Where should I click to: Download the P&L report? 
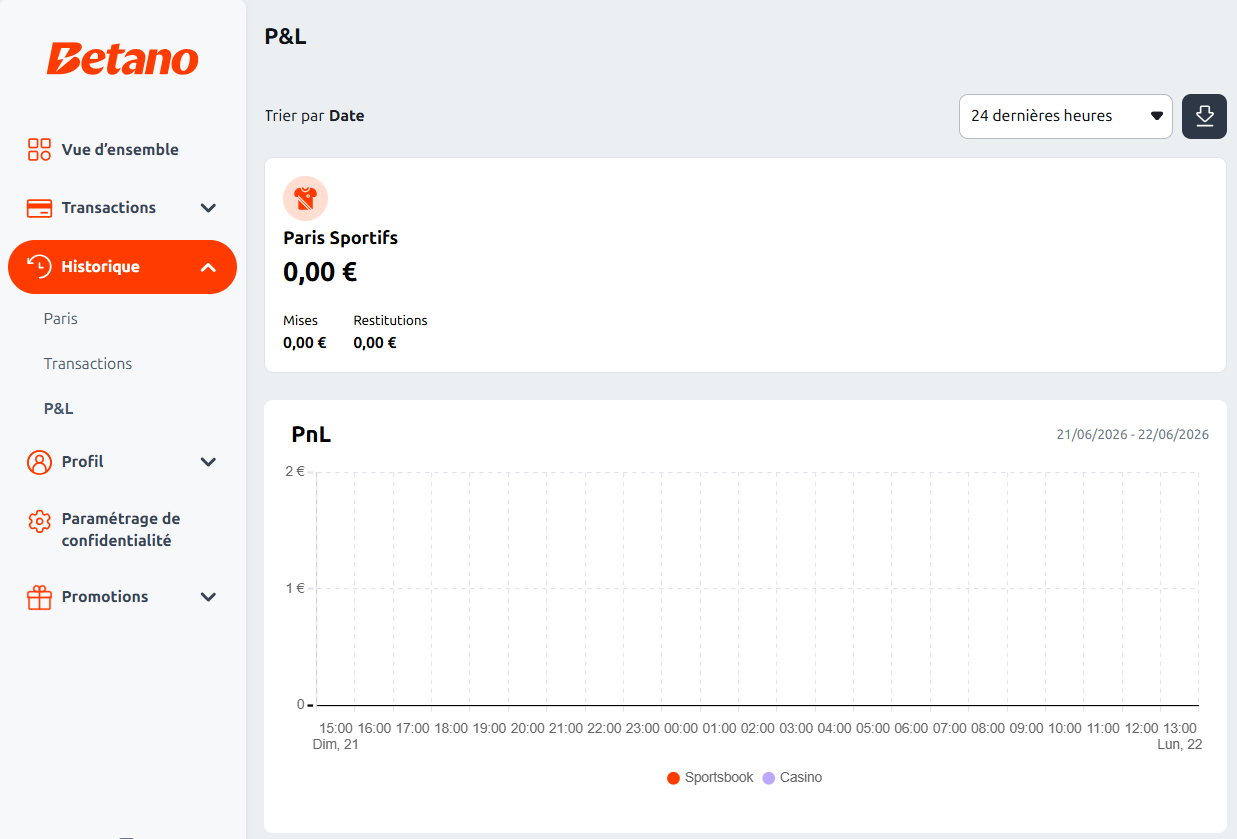click(x=1204, y=116)
